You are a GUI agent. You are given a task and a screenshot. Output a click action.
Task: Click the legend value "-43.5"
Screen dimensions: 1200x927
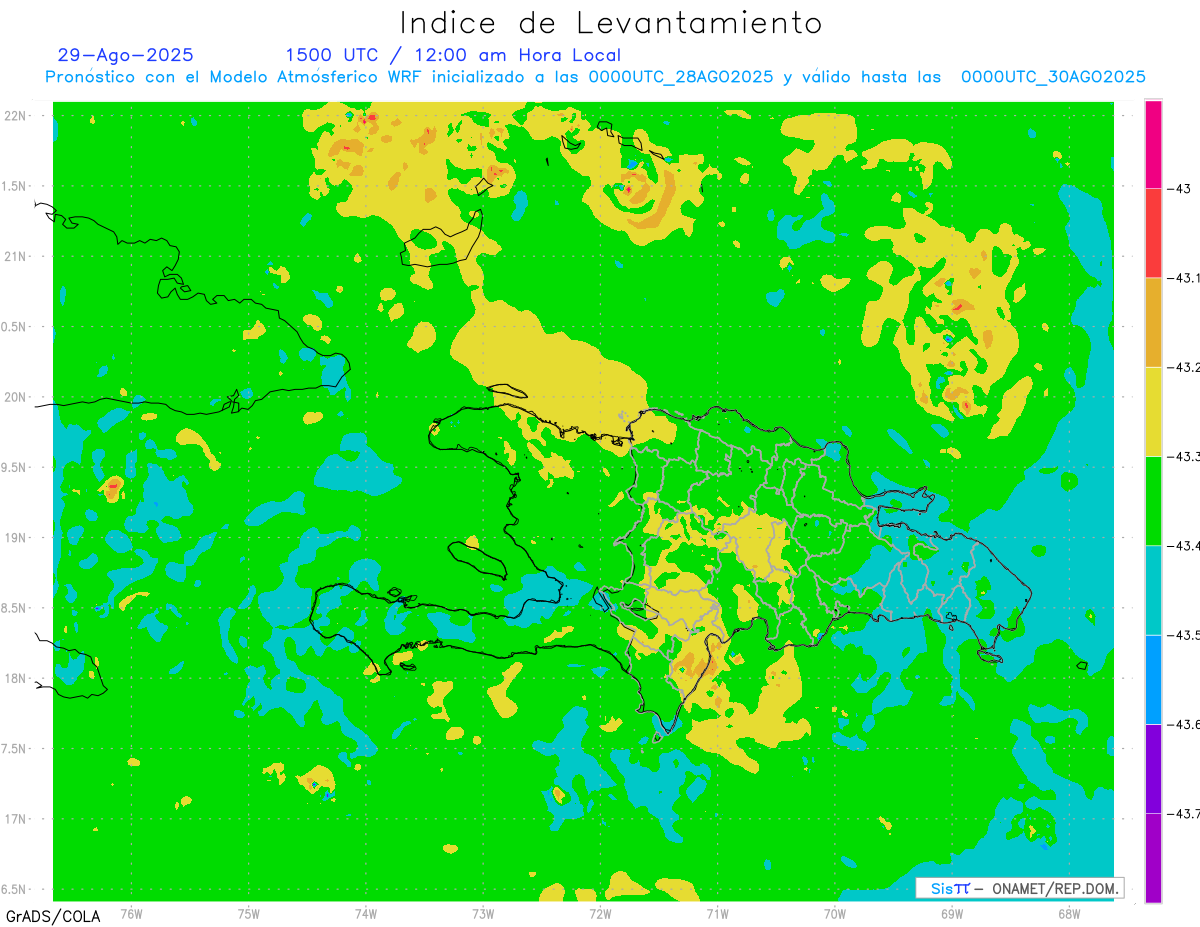click(x=1184, y=635)
